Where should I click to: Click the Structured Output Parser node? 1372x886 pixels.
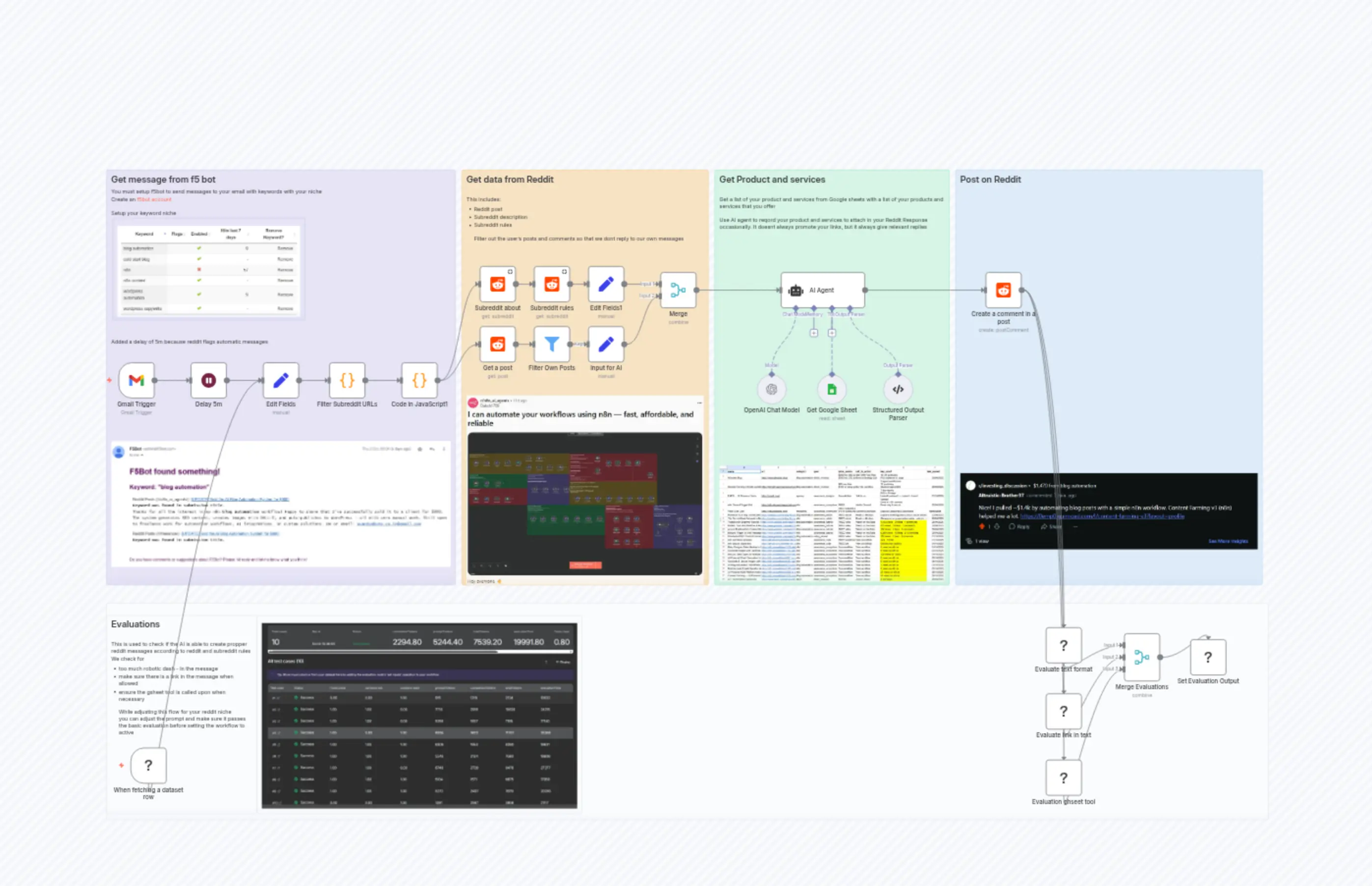pos(898,389)
